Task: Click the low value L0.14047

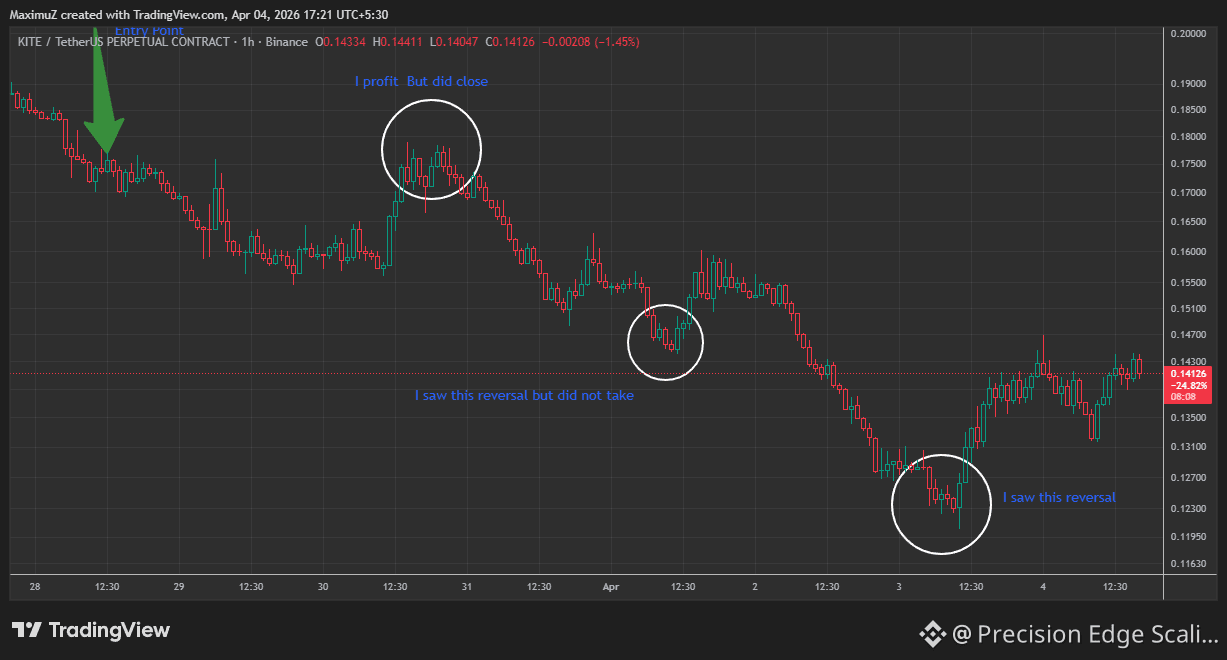Action: pos(453,42)
